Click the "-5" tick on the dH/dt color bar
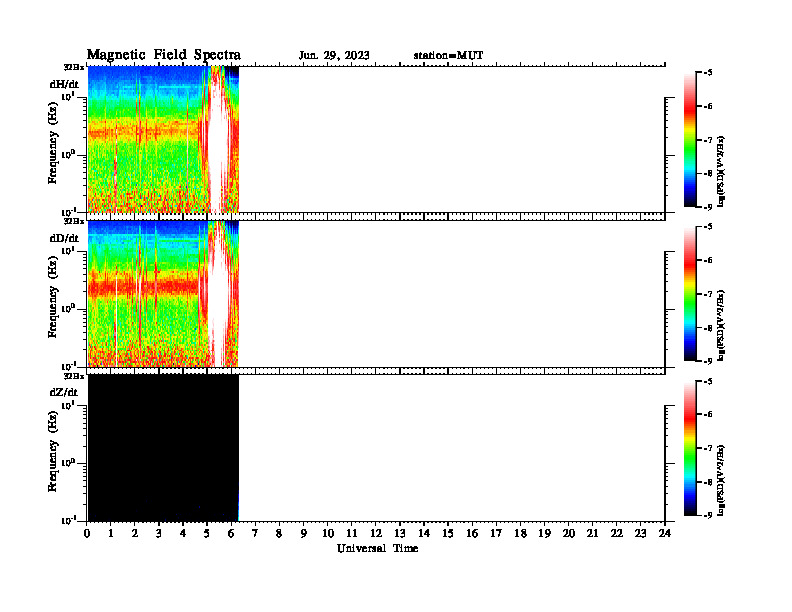 tap(708, 73)
